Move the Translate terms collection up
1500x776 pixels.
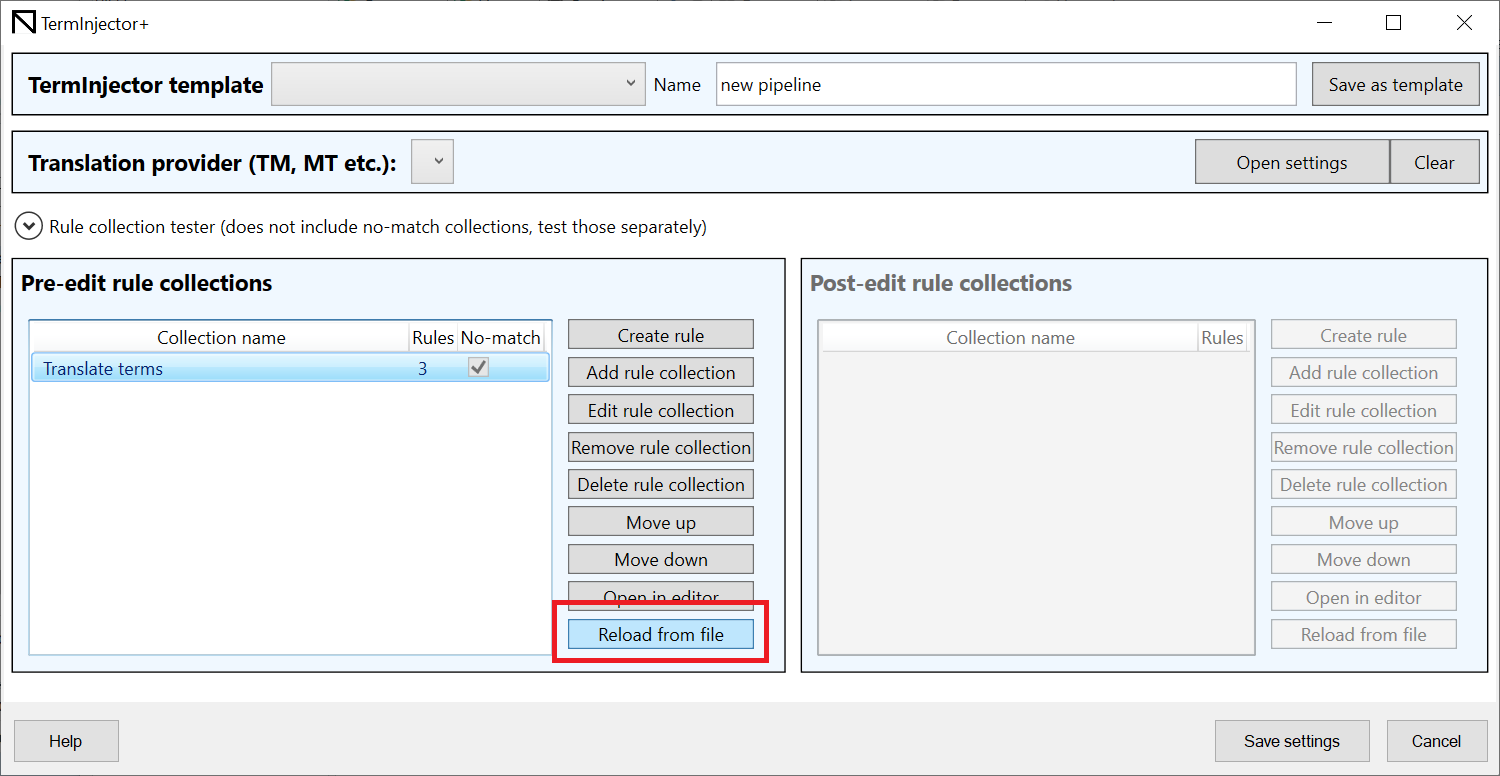coord(660,522)
